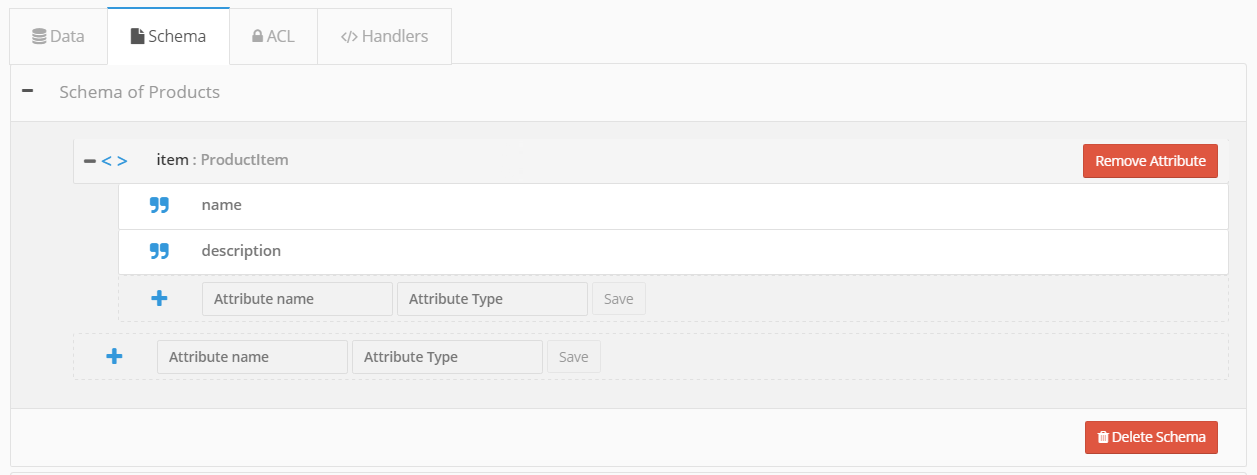
Task: Open the Handlers tab
Action: click(384, 37)
